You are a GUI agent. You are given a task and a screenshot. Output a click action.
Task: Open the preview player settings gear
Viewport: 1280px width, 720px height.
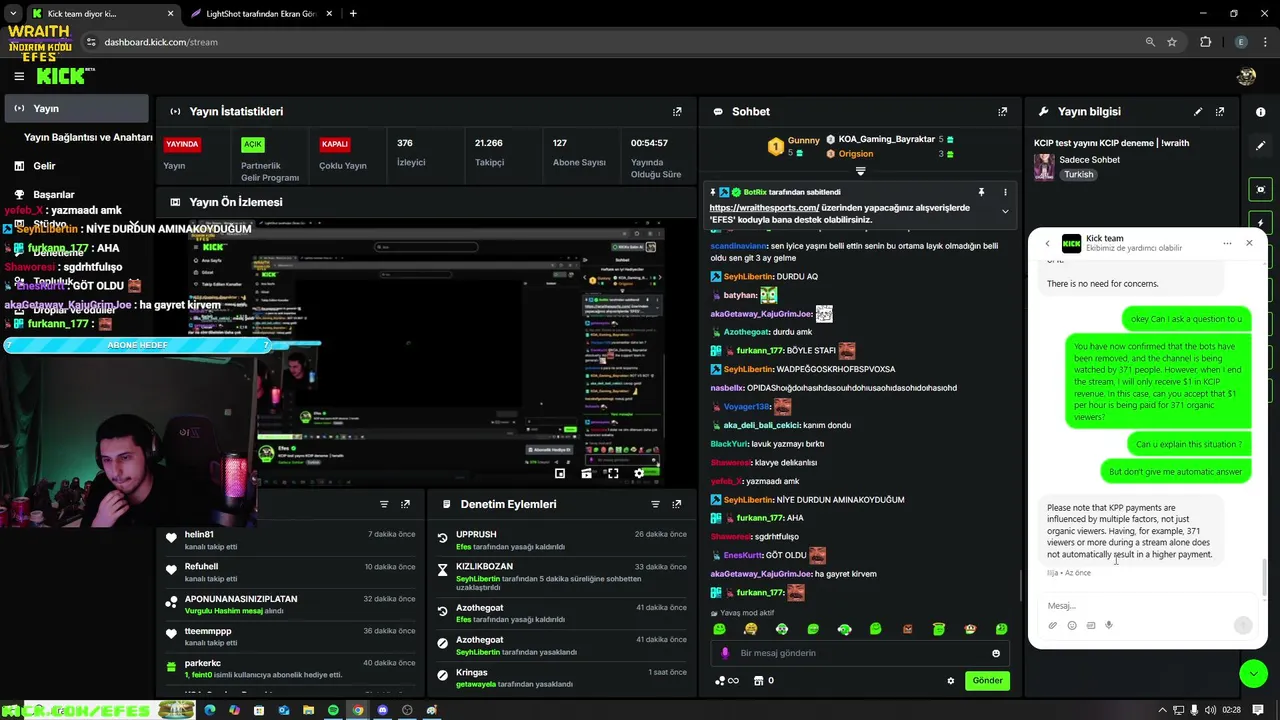pos(639,473)
